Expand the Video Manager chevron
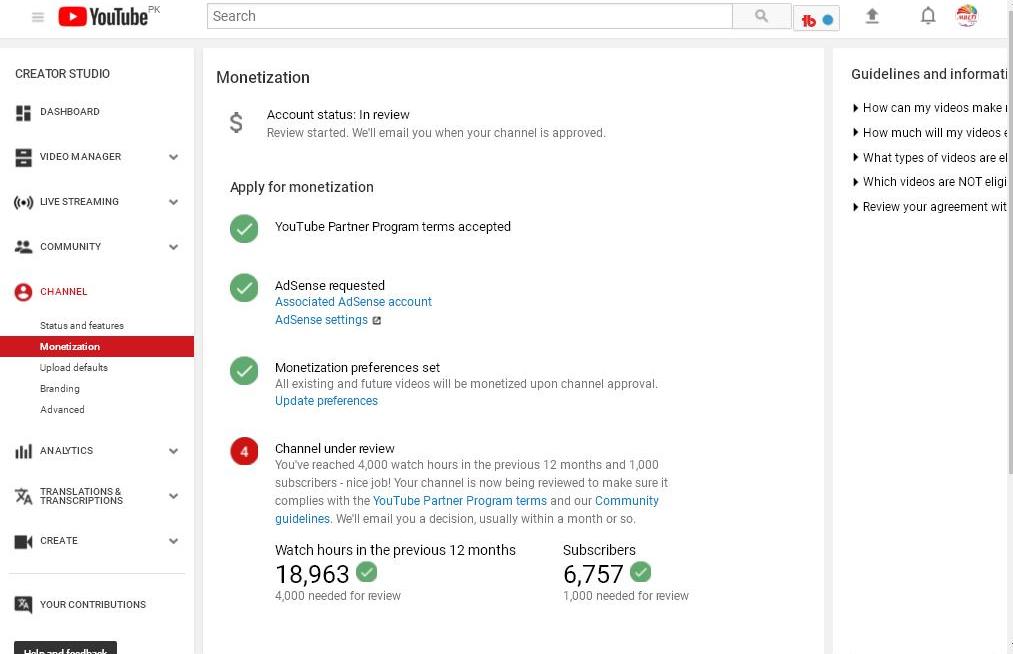The width and height of the screenshot is (1013, 654). [173, 157]
